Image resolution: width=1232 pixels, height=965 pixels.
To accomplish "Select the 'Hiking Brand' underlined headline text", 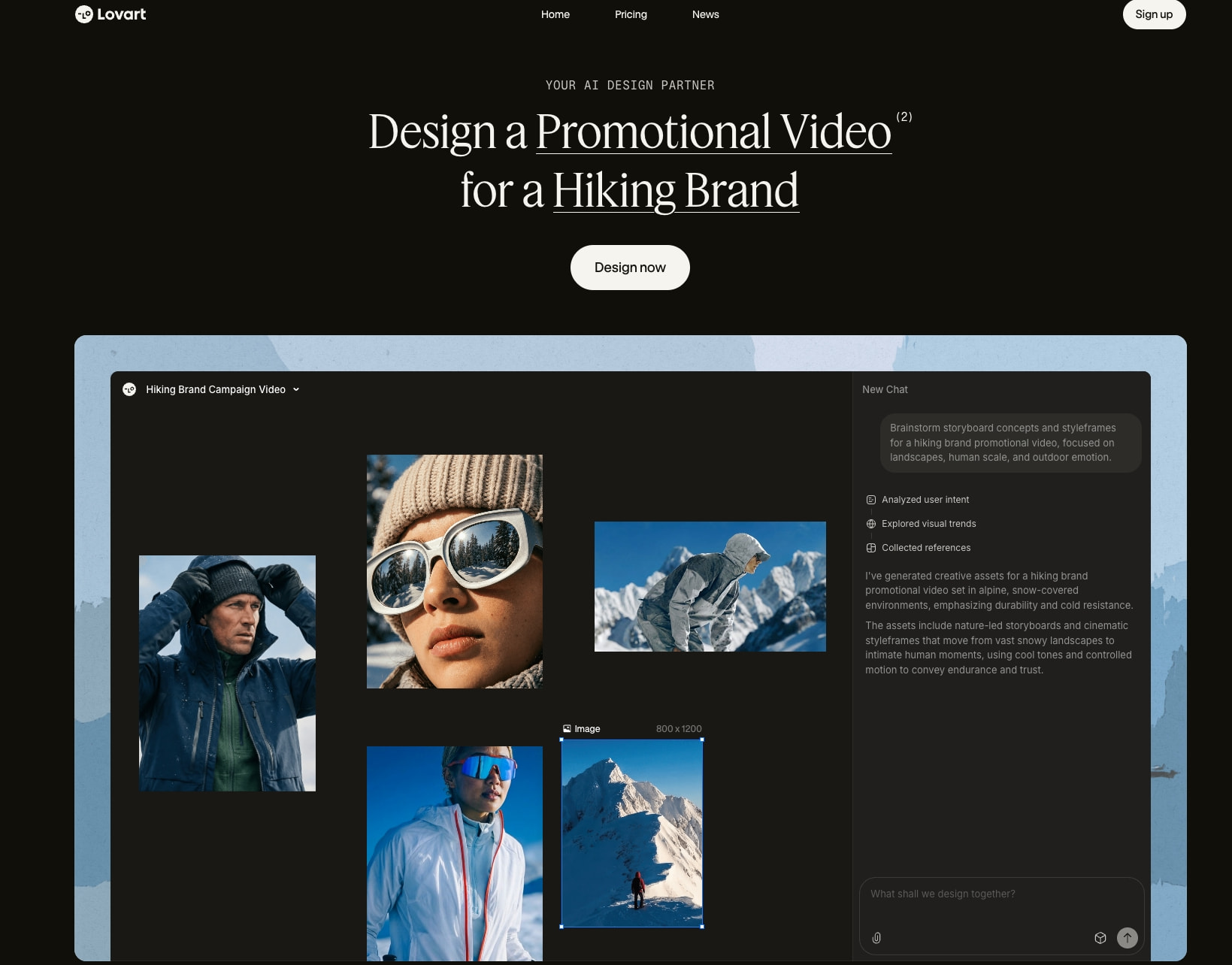I will pyautogui.click(x=676, y=190).
